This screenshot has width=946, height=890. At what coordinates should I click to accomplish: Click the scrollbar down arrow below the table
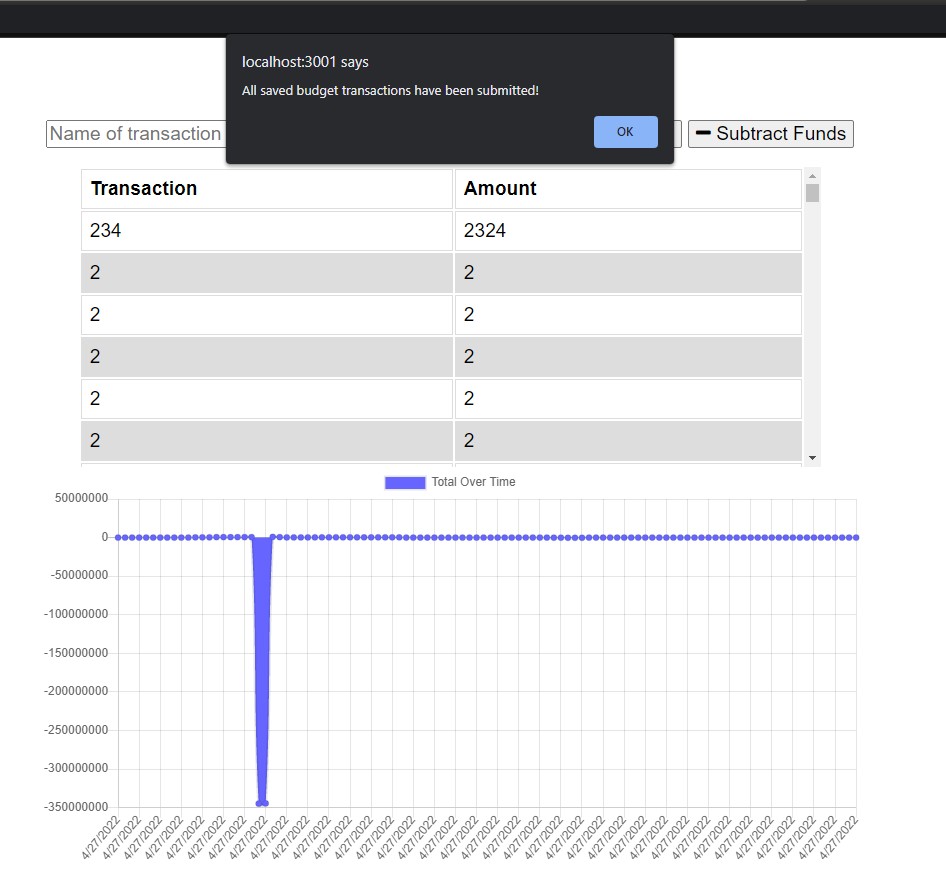(x=810, y=457)
